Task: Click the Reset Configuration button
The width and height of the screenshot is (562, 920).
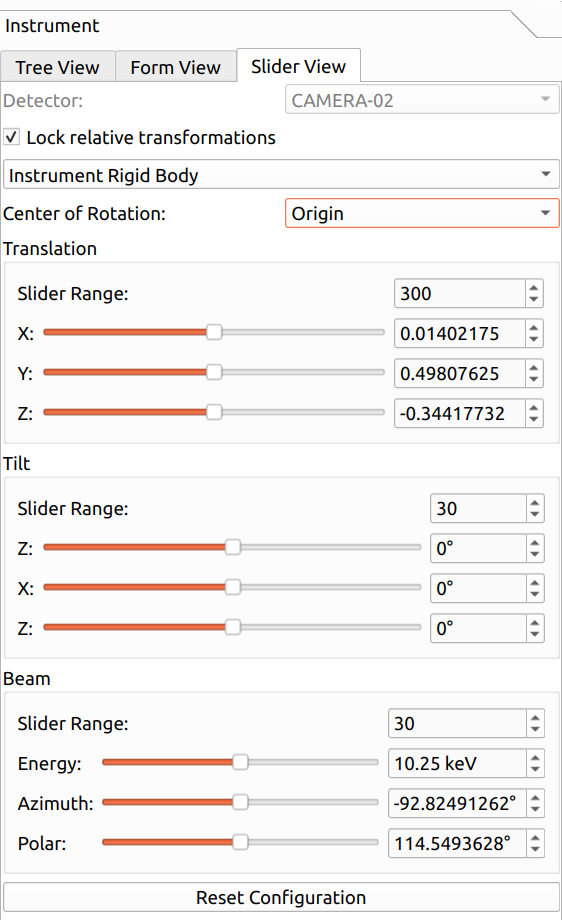Action: point(281,897)
